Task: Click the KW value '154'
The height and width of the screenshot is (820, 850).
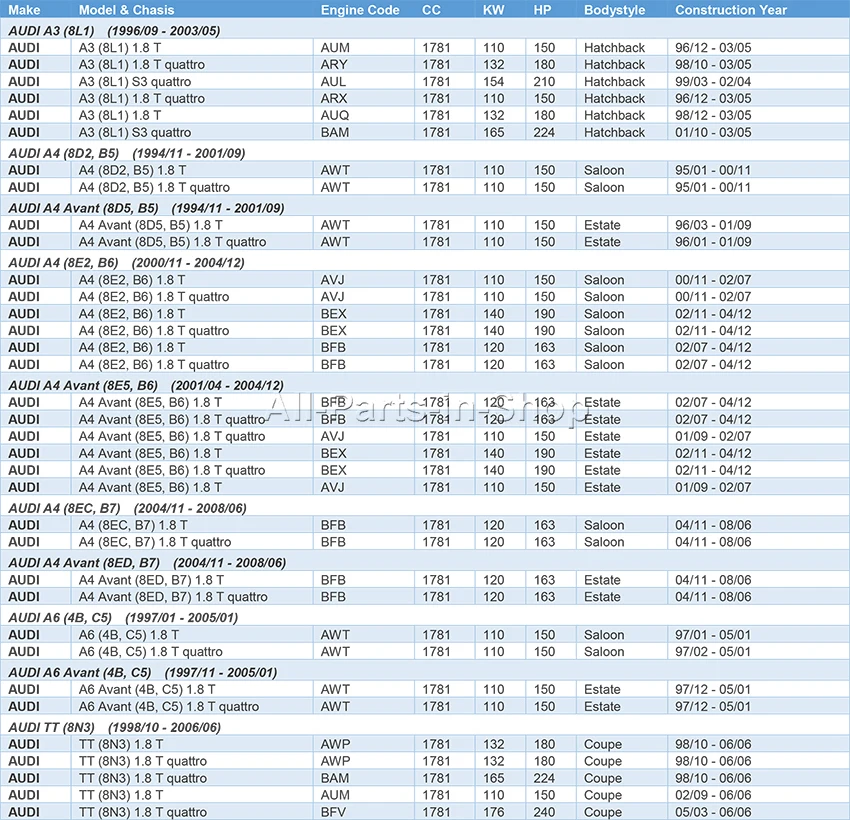Action: click(493, 82)
